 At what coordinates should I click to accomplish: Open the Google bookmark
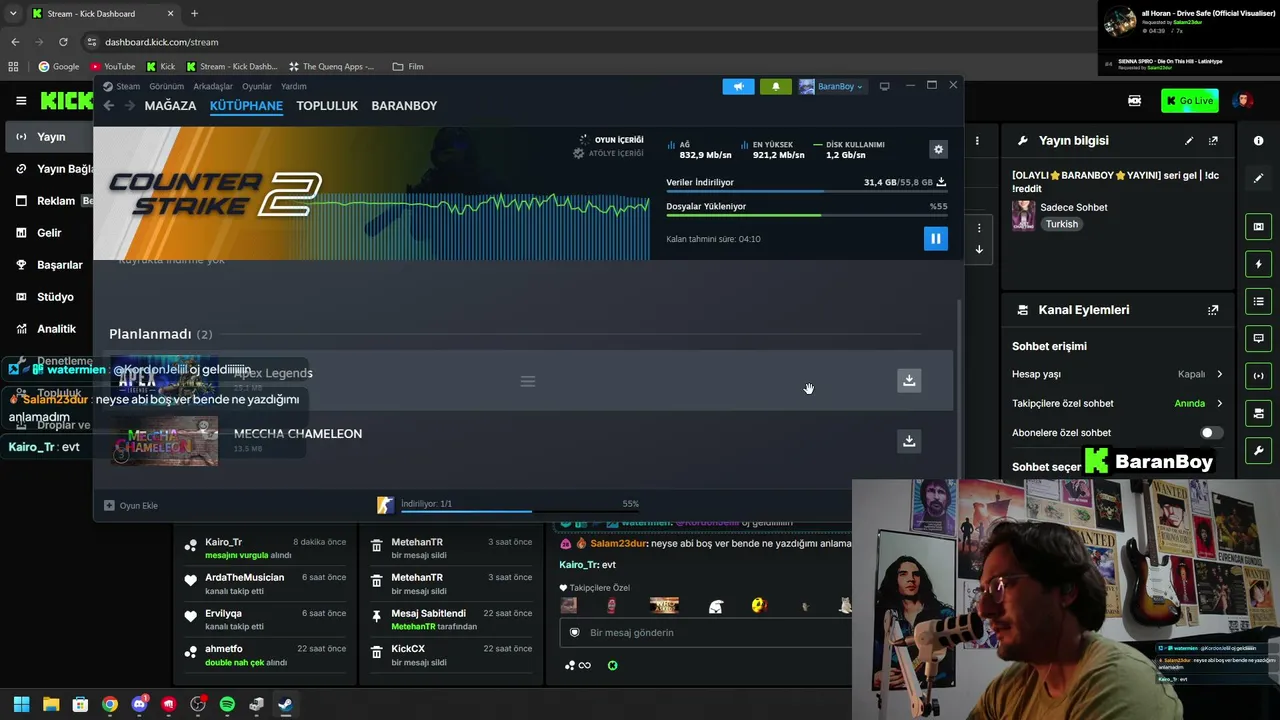(58, 67)
